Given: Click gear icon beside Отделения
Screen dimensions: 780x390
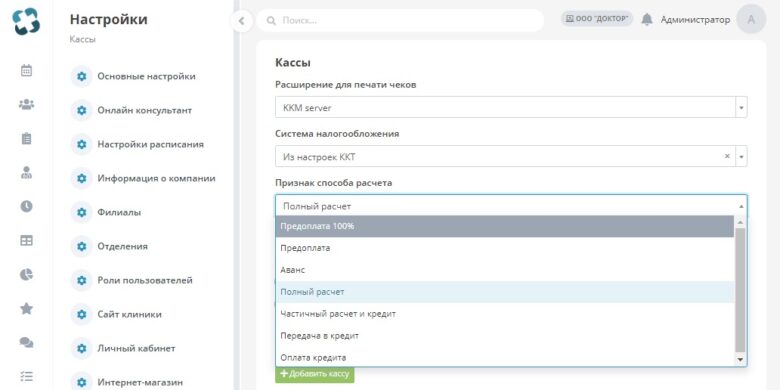Looking at the screenshot, I should pyautogui.click(x=82, y=246).
